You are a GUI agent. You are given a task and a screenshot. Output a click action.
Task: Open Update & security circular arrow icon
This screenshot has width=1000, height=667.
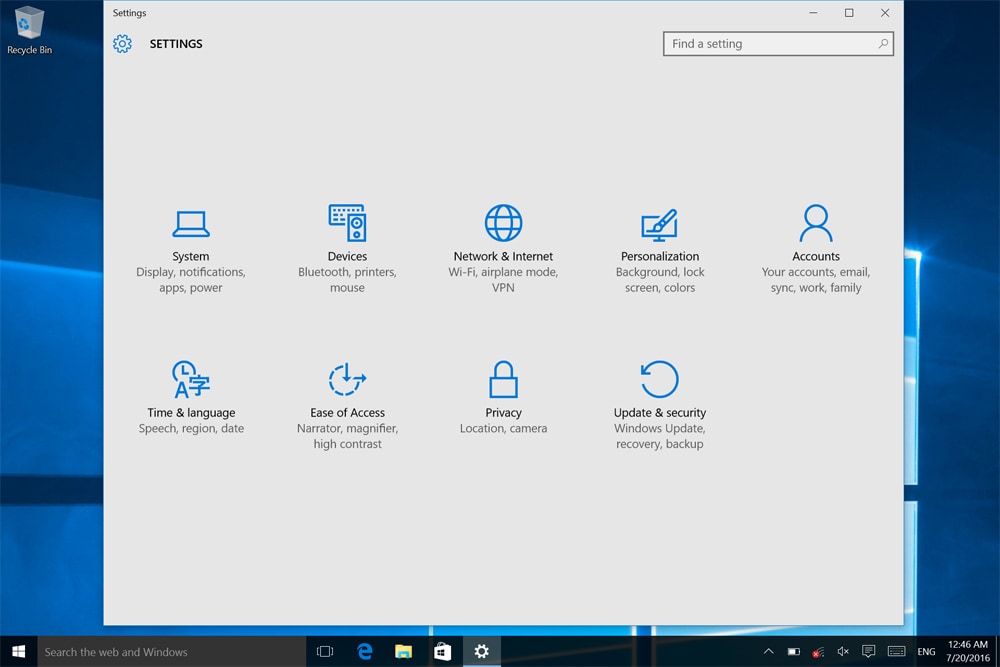tap(659, 380)
